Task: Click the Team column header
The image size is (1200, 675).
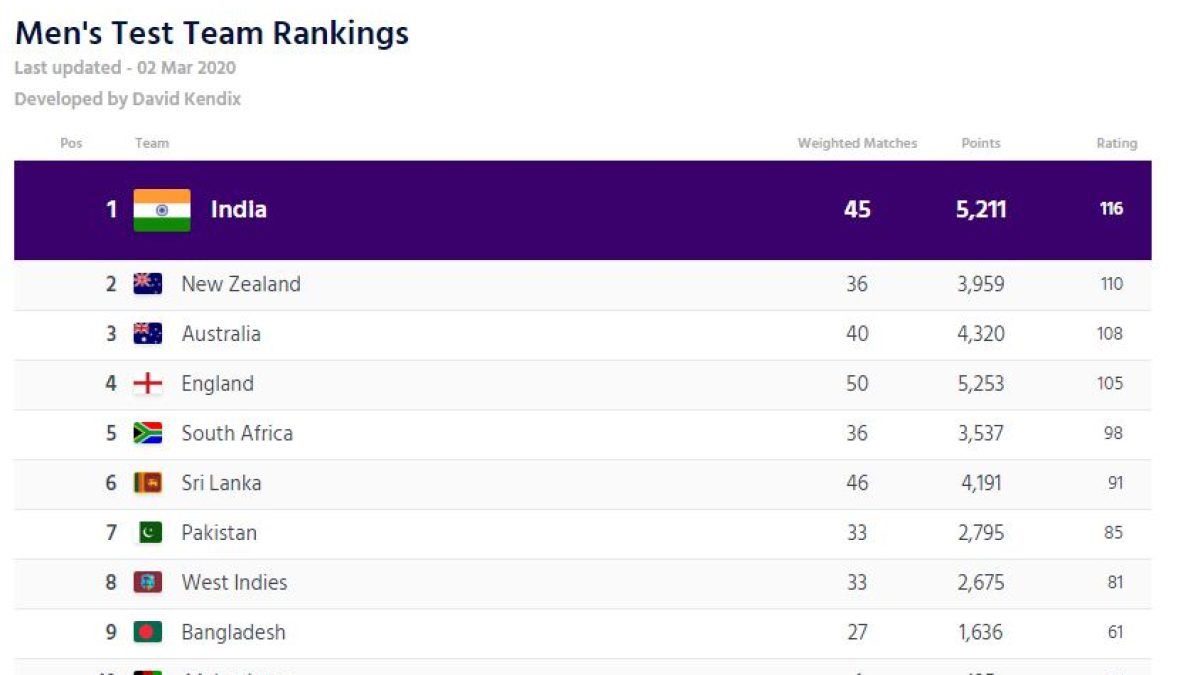Action: click(x=152, y=143)
